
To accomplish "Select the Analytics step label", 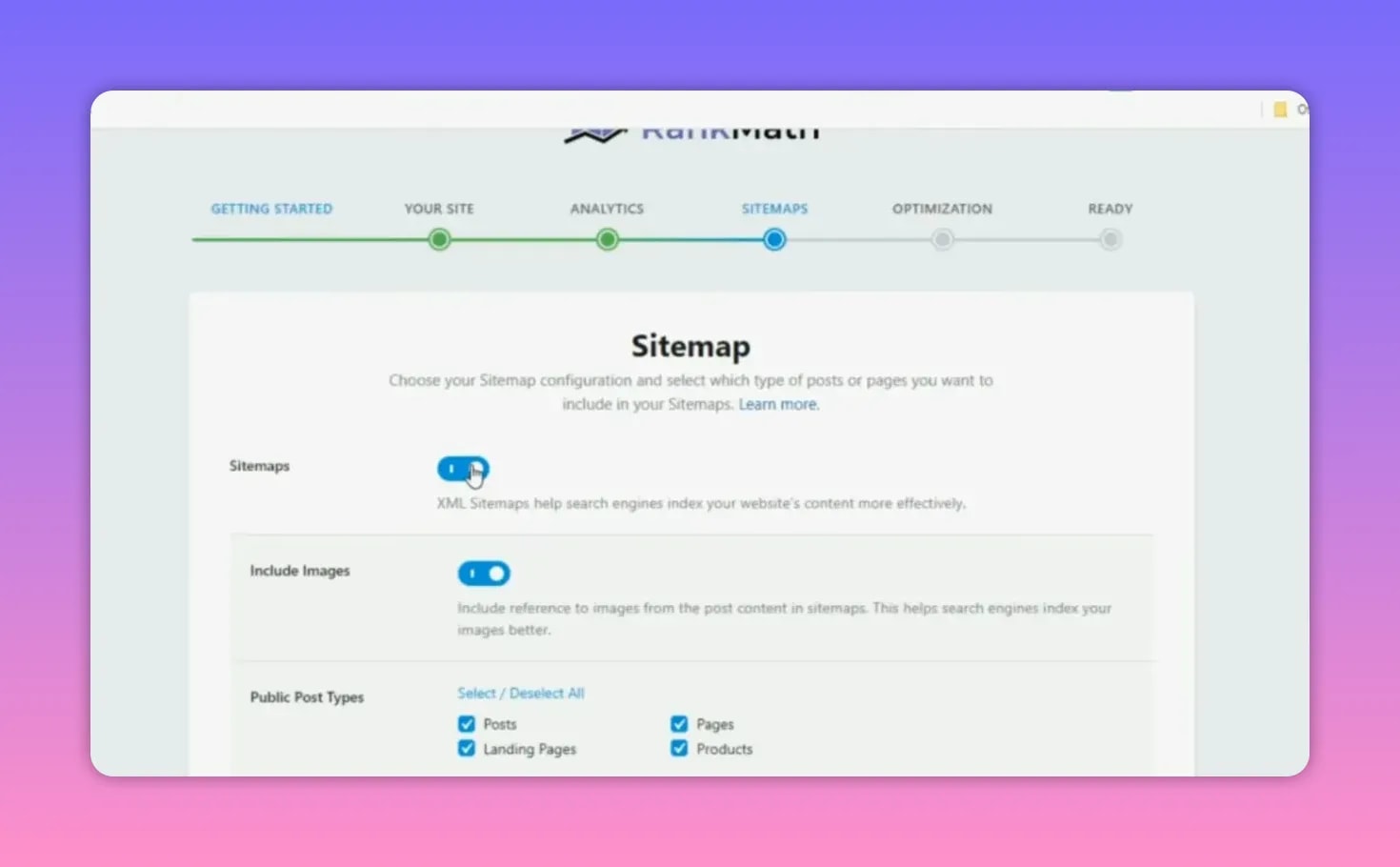I will click(x=607, y=209).
